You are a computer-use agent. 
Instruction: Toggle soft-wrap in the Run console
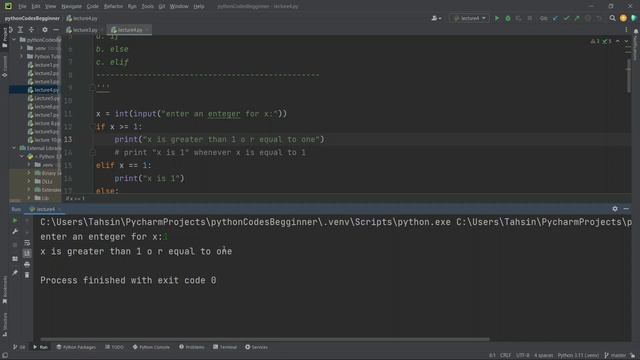point(27,242)
